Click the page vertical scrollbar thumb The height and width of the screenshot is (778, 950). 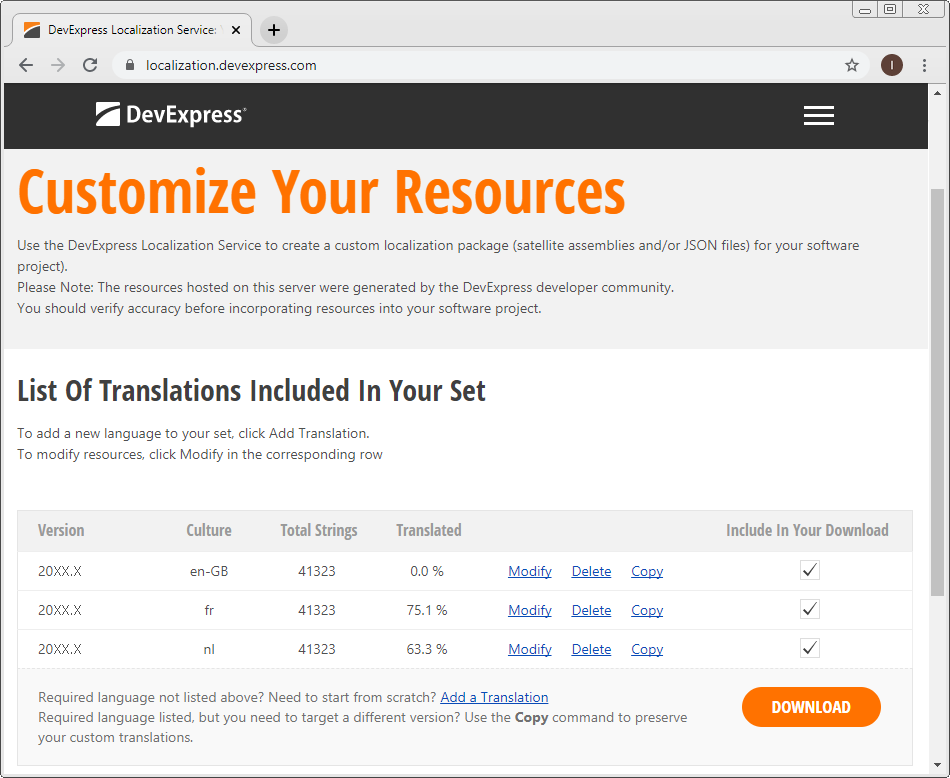click(x=937, y=392)
